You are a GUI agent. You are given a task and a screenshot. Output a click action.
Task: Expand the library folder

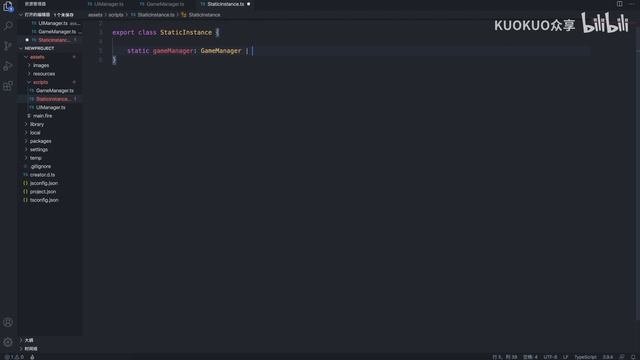37,124
